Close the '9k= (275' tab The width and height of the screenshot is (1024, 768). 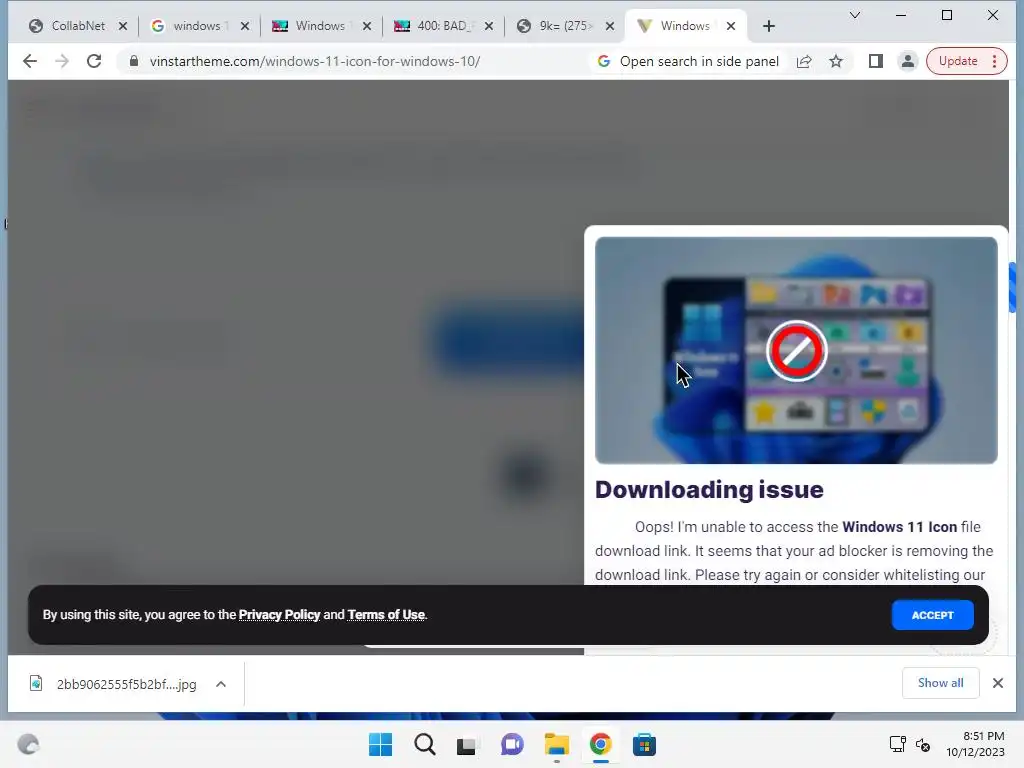coord(609,26)
